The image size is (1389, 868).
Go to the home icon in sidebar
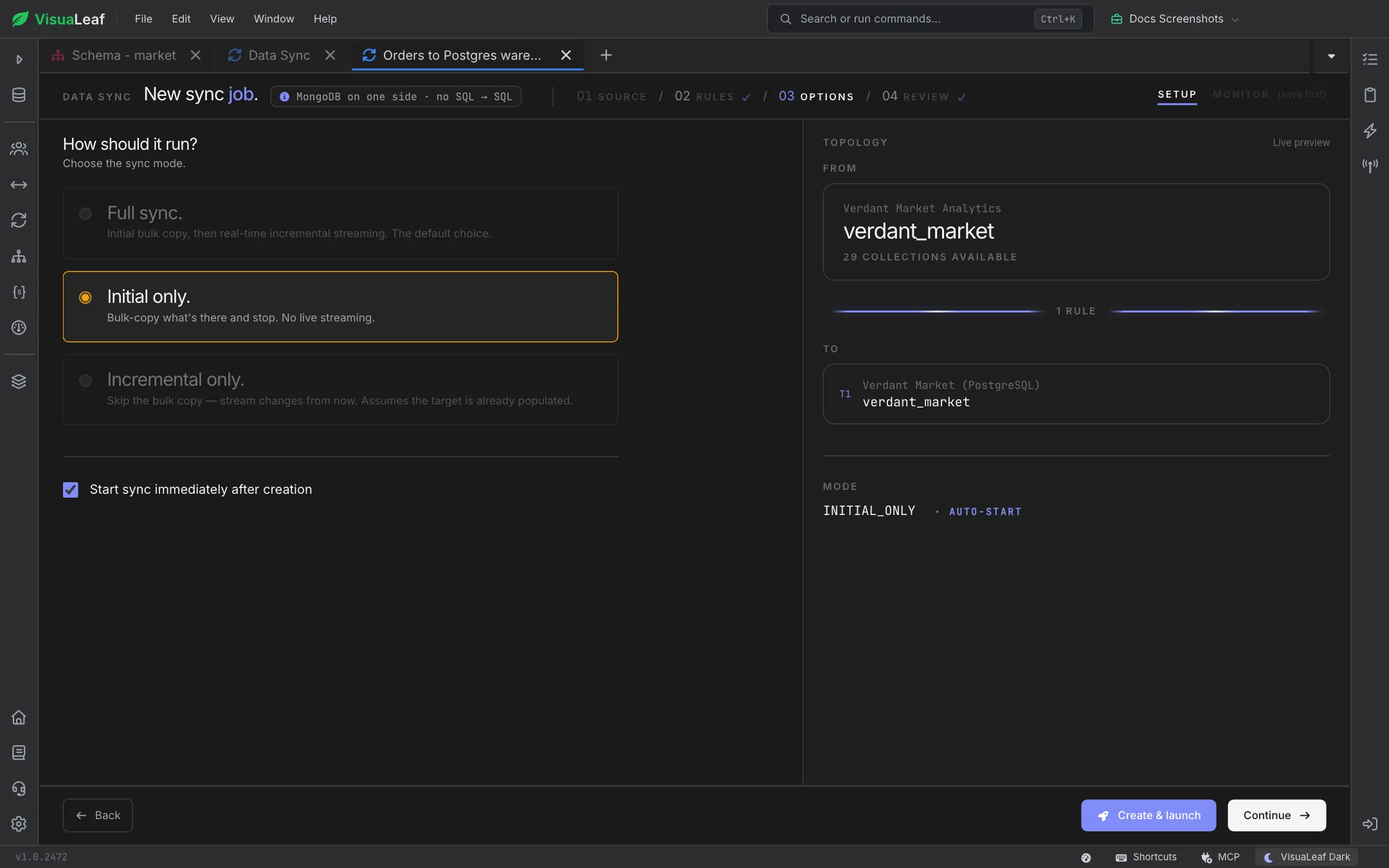pyautogui.click(x=19, y=717)
